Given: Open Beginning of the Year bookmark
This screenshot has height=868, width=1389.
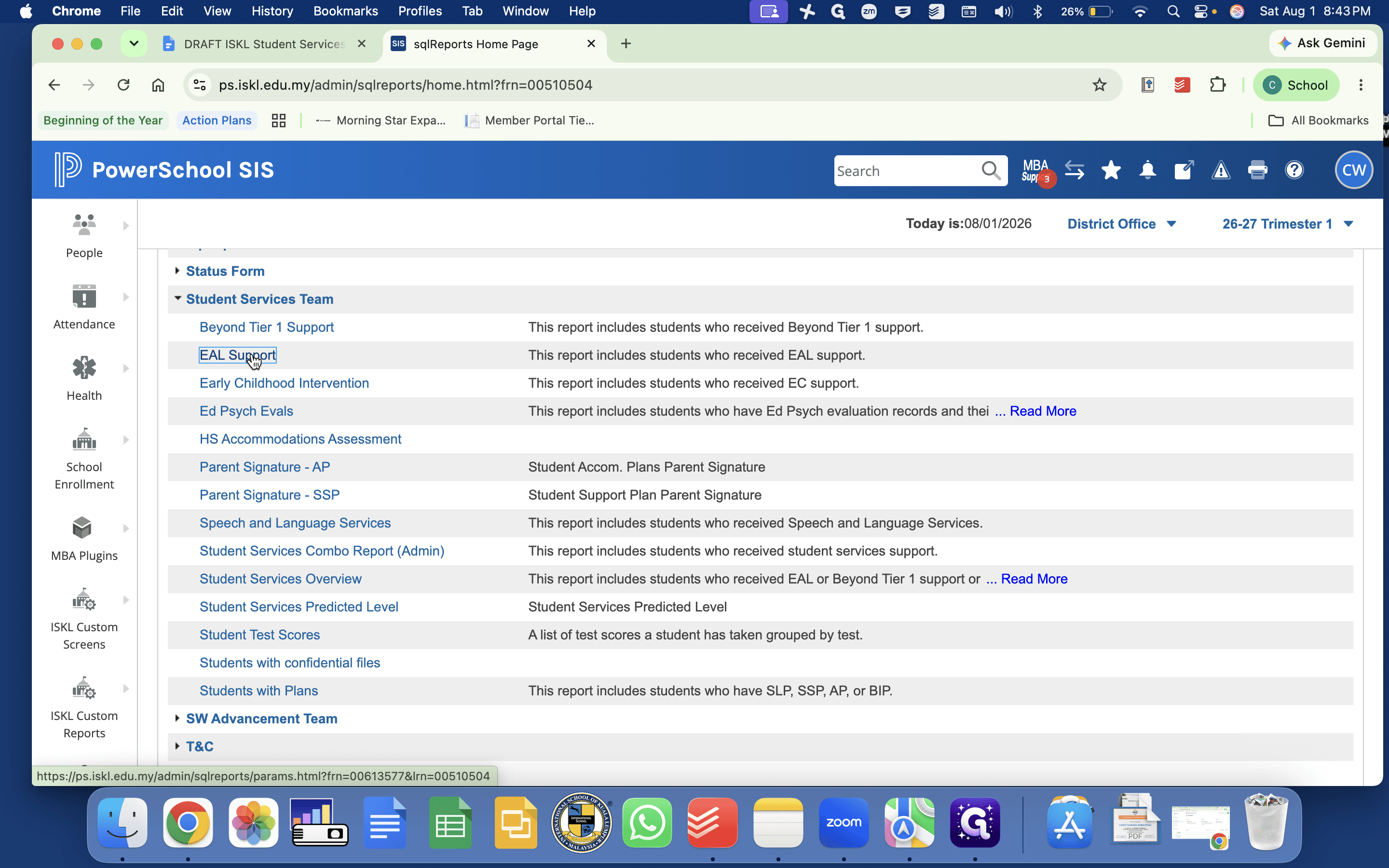Looking at the screenshot, I should click(103, 121).
